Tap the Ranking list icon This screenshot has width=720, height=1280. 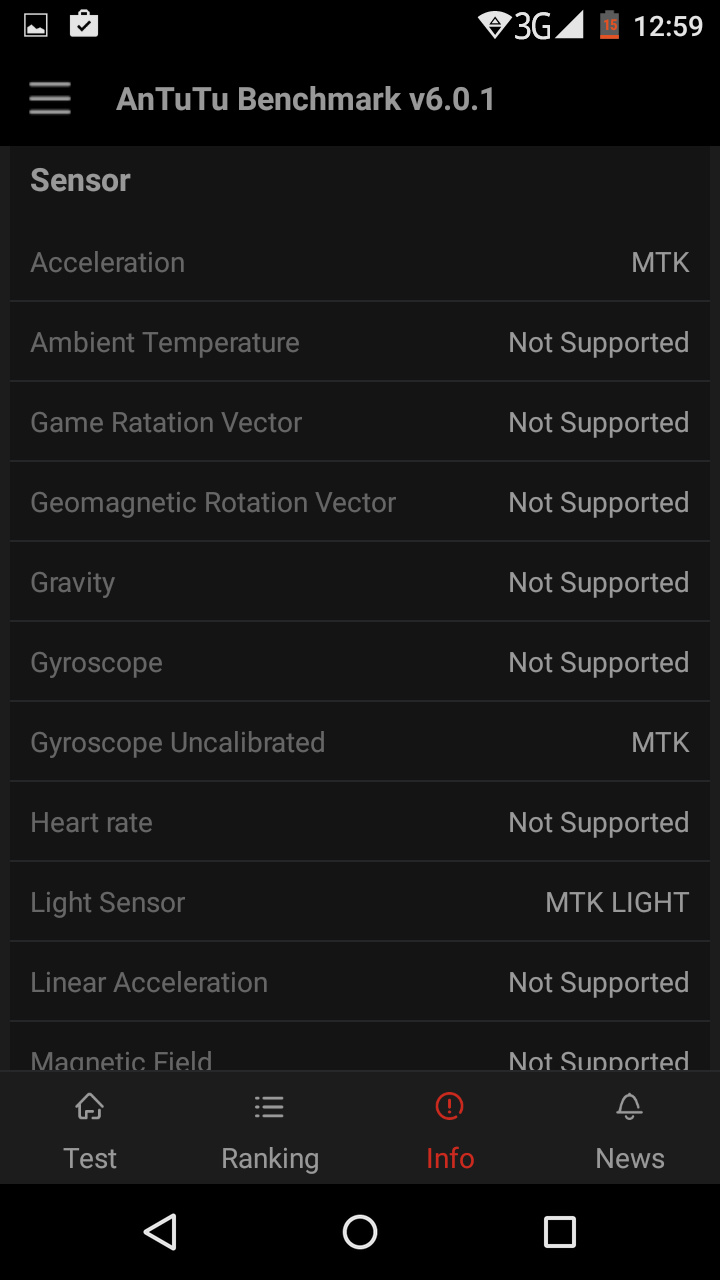click(269, 1107)
